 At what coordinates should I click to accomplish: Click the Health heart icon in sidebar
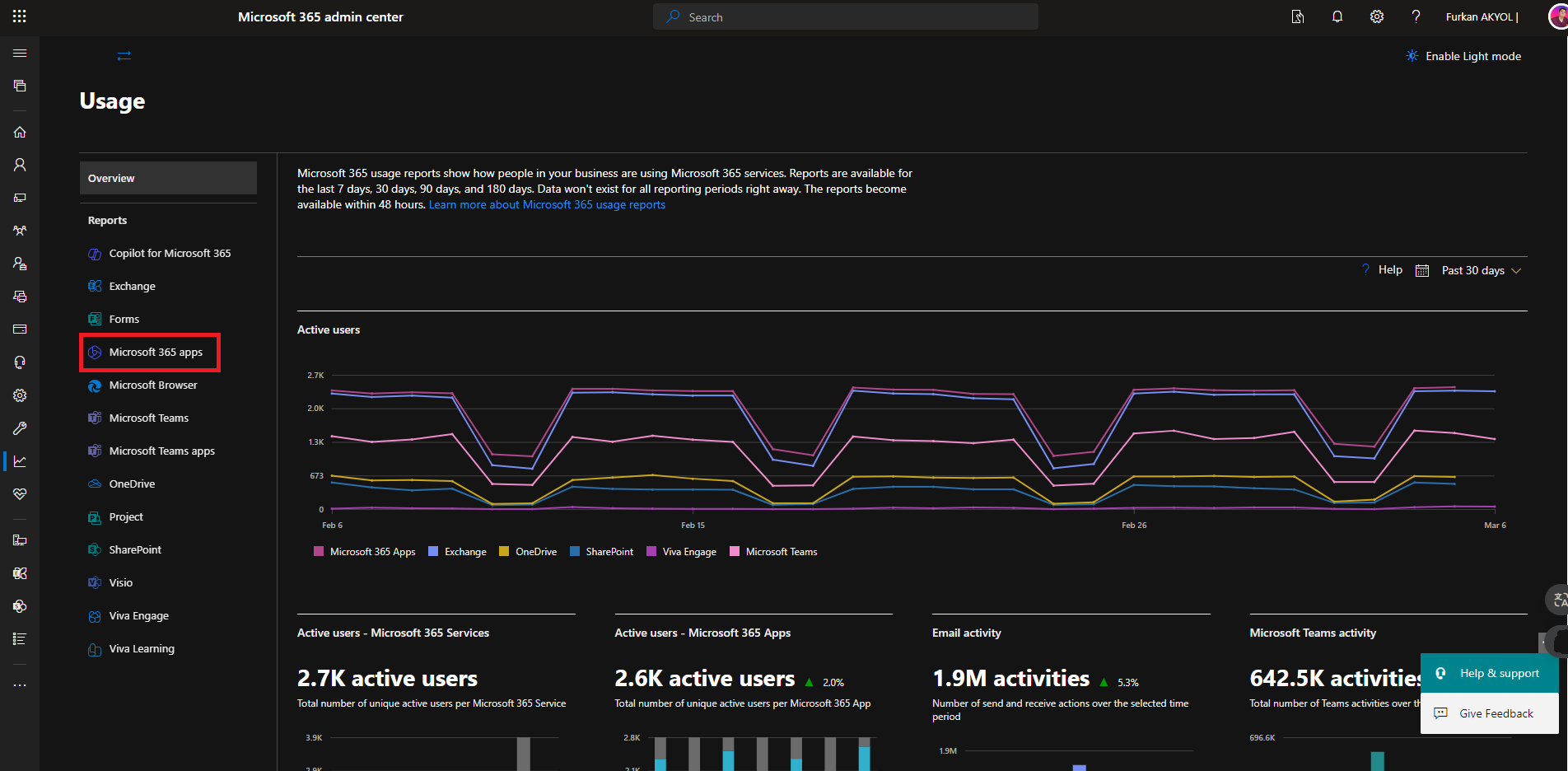20,494
